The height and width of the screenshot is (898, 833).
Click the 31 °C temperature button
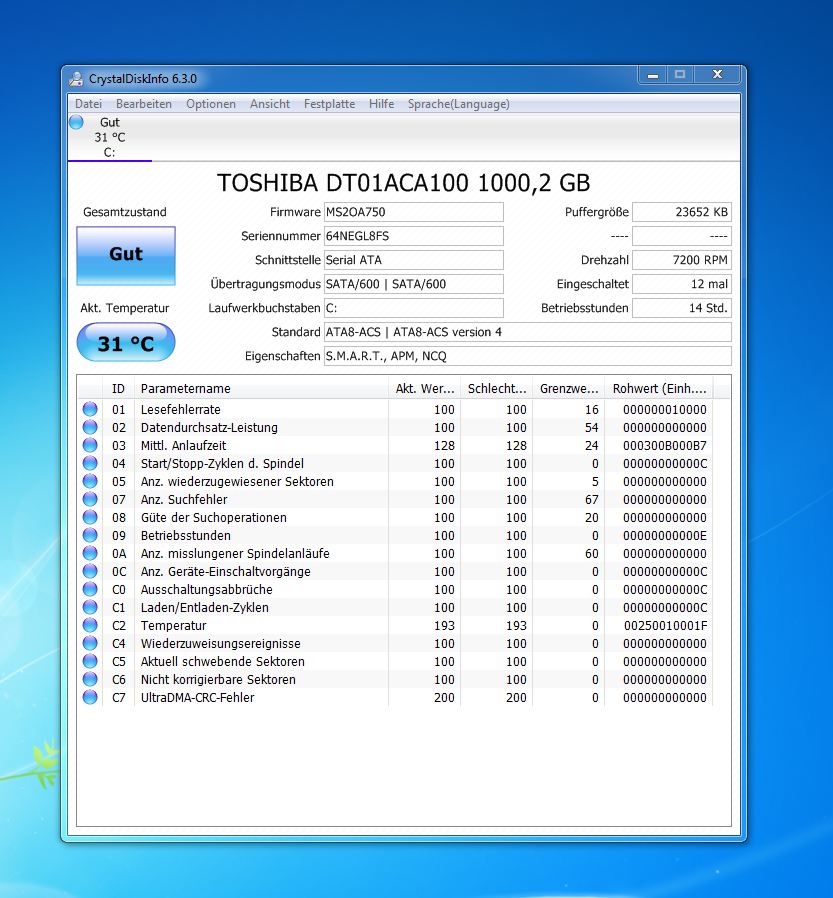[126, 342]
